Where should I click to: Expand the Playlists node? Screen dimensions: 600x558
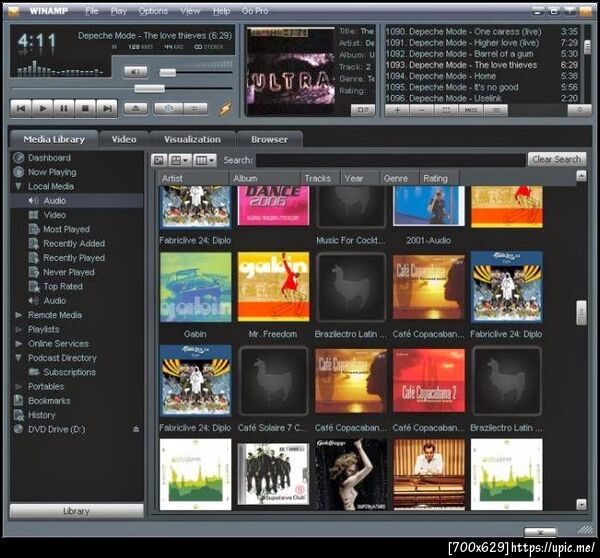(18, 329)
